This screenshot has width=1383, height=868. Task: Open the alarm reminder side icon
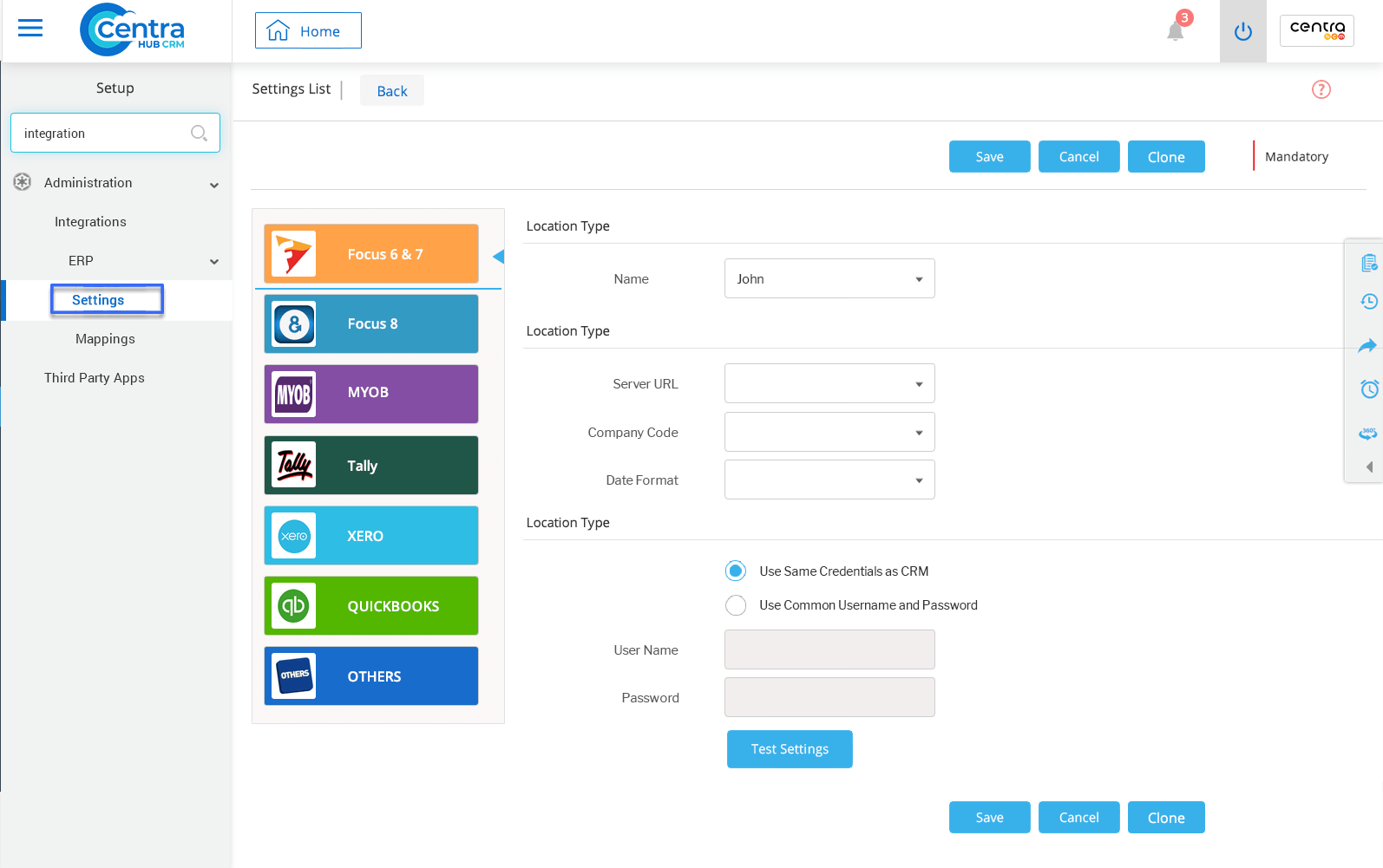coord(1369,388)
